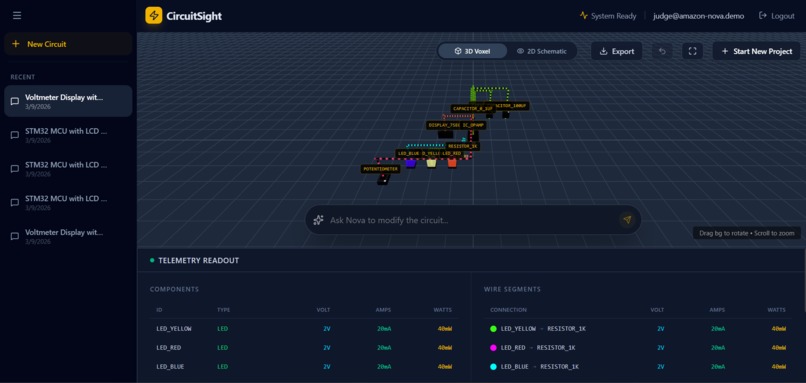This screenshot has height=383, width=806.
Task: Click green dot for LED_YELLOW wire segment
Action: click(x=493, y=329)
